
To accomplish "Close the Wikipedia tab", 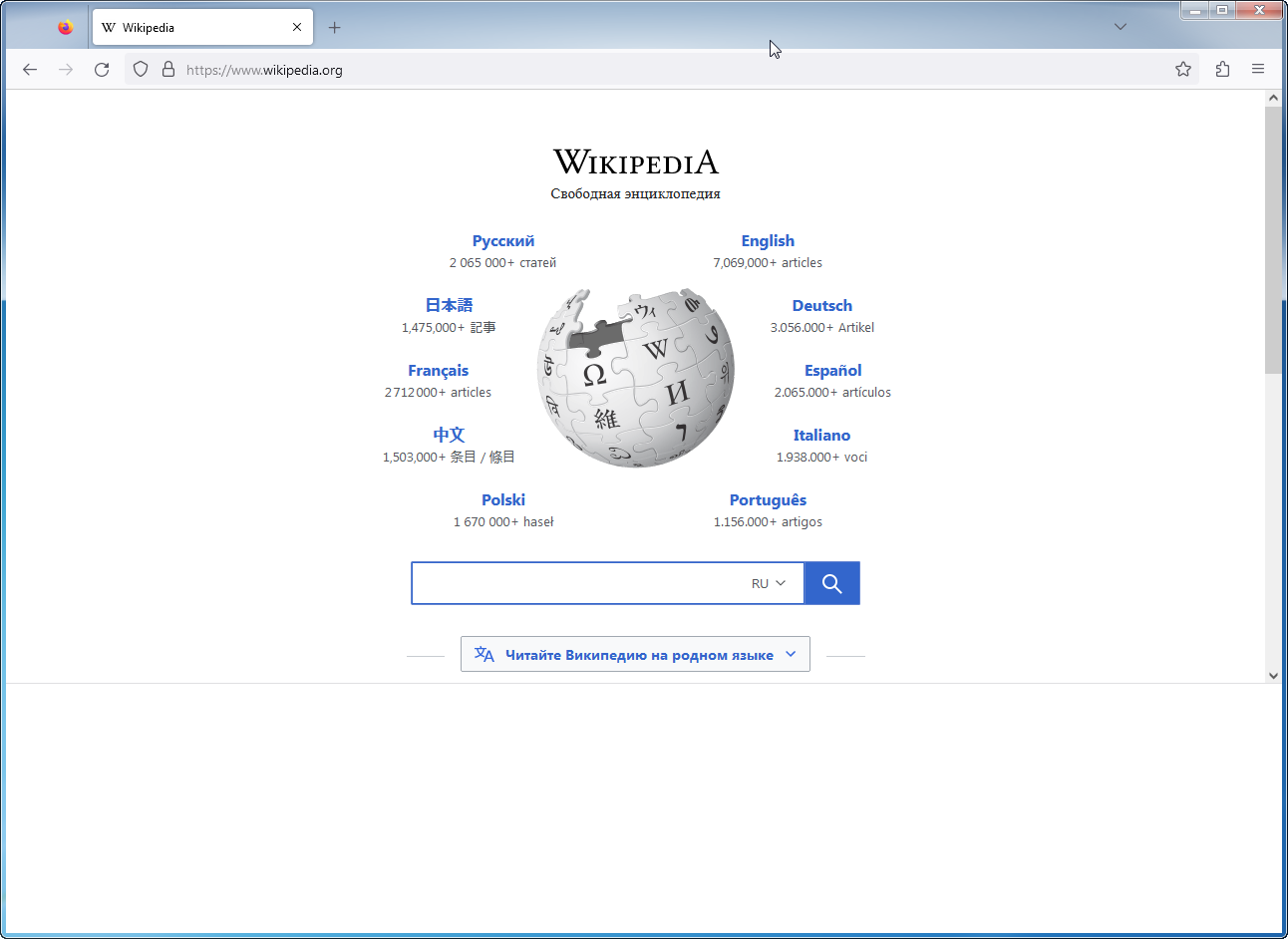I will (297, 28).
